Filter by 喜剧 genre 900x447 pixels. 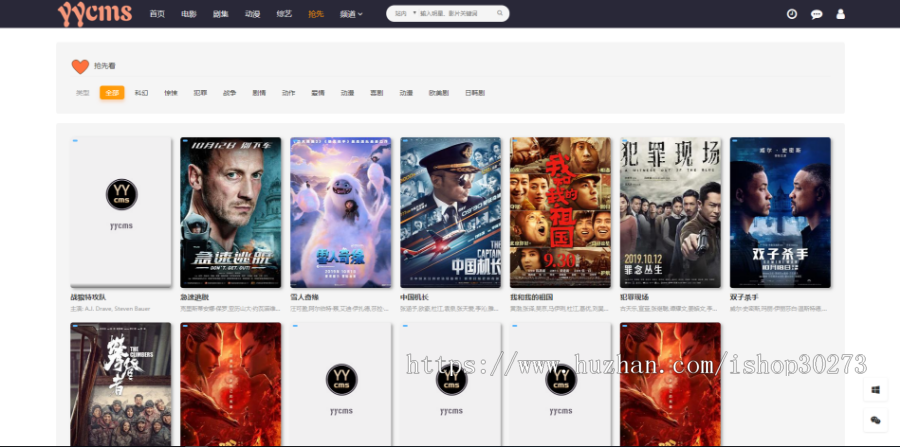377,92
